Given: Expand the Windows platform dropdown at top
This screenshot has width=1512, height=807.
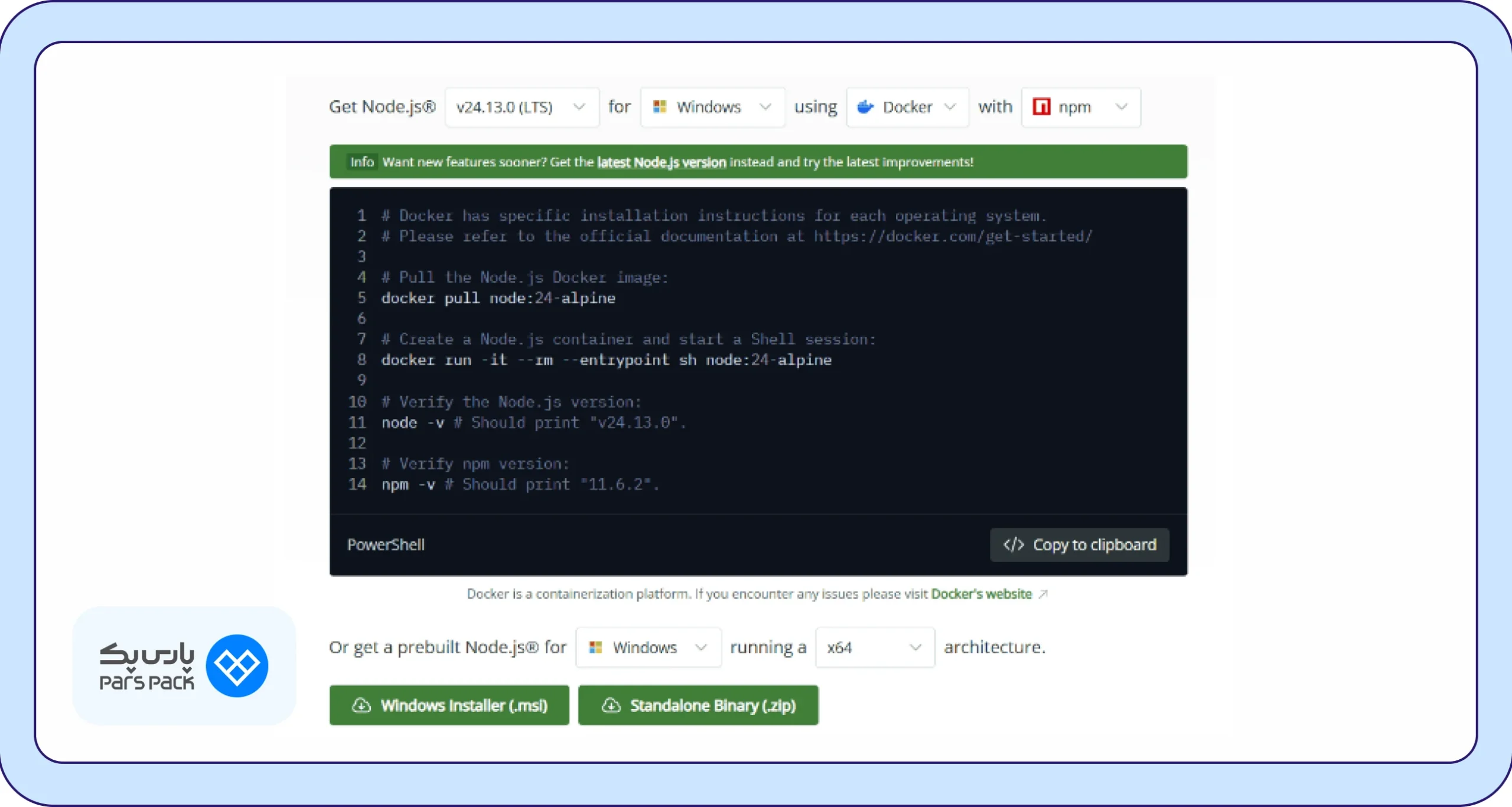Looking at the screenshot, I should point(713,107).
